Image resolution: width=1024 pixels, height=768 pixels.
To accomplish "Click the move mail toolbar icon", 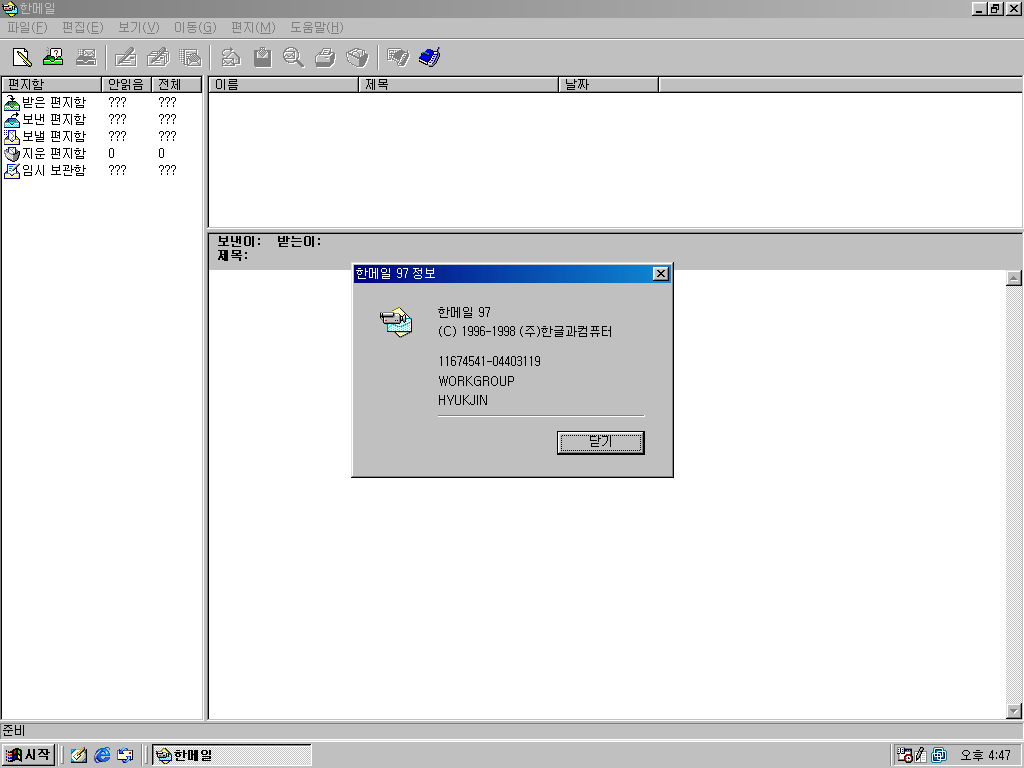I will pos(231,57).
